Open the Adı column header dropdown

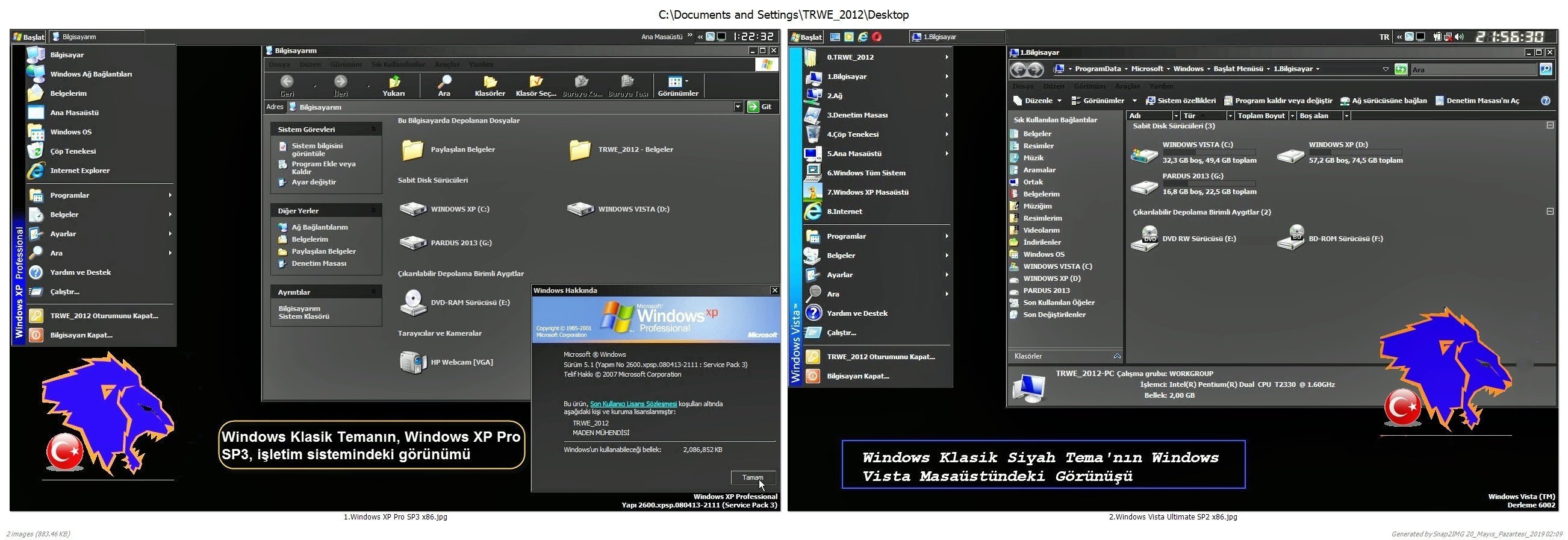(x=1176, y=116)
